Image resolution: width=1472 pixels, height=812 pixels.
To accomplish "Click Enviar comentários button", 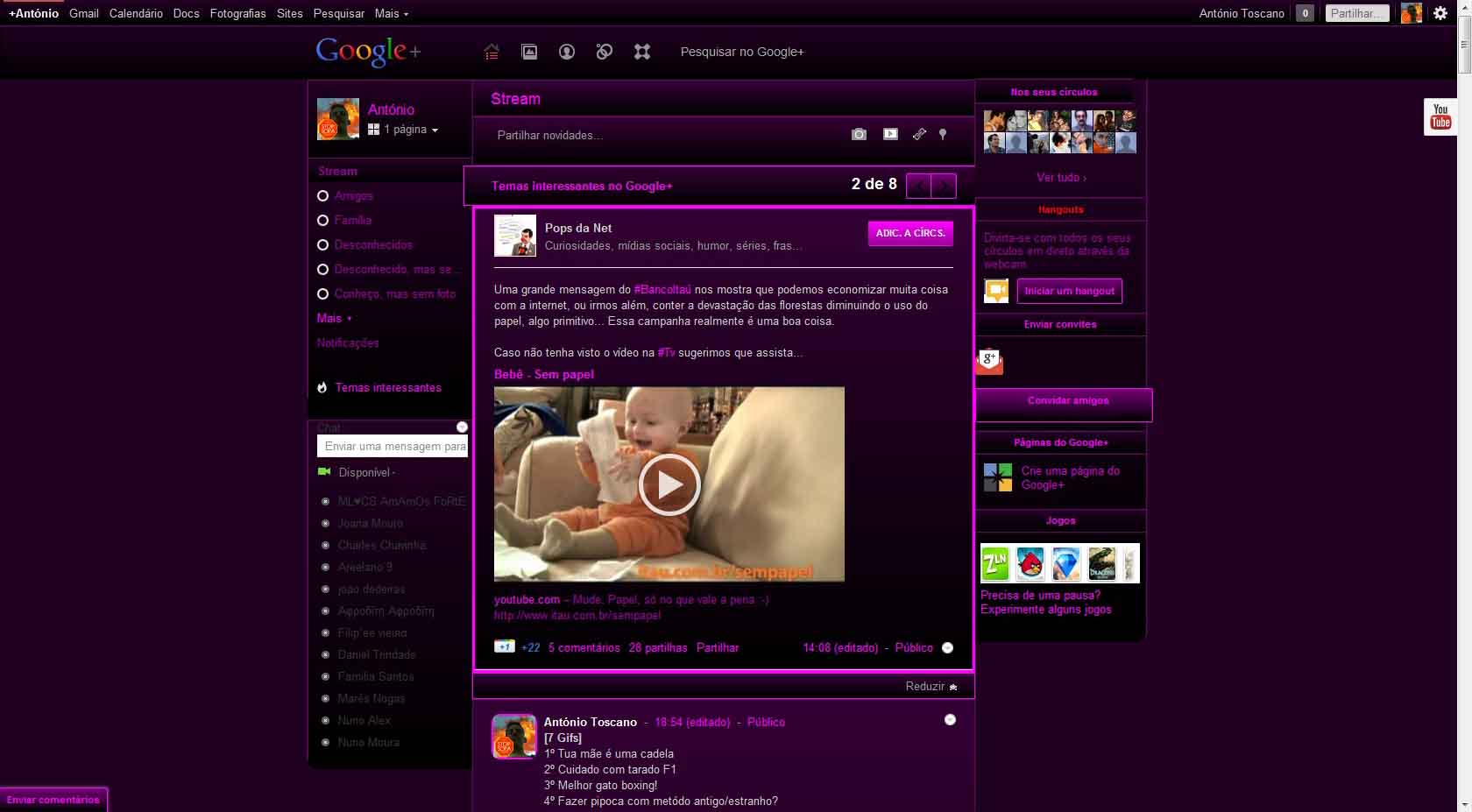I will tap(53, 799).
